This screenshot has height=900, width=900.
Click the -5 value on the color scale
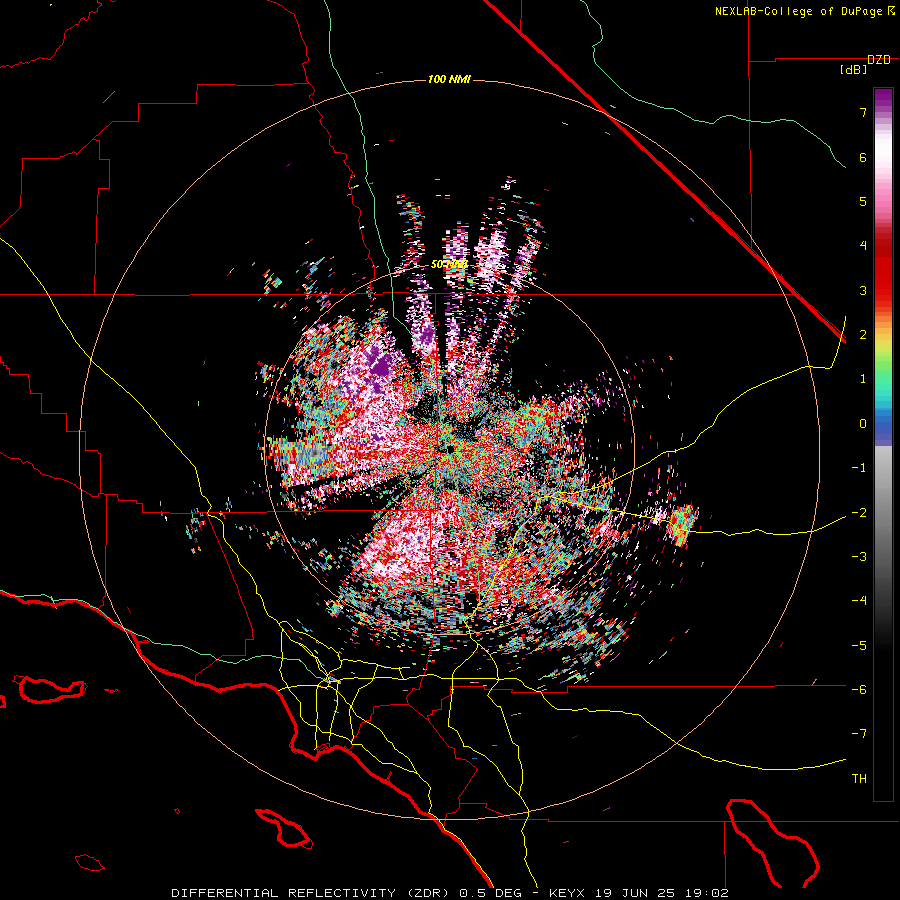pyautogui.click(x=859, y=645)
